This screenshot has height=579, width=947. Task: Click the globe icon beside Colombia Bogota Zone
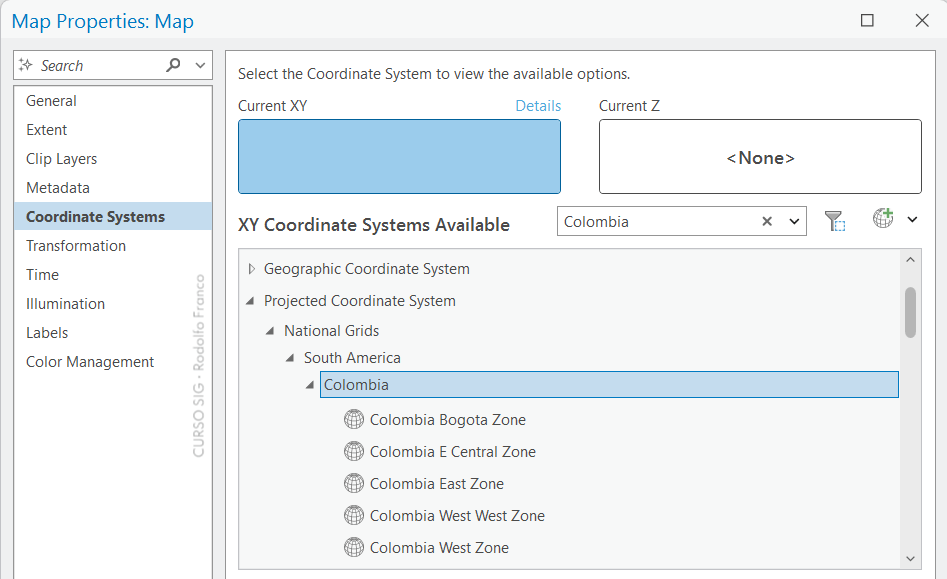(x=353, y=420)
